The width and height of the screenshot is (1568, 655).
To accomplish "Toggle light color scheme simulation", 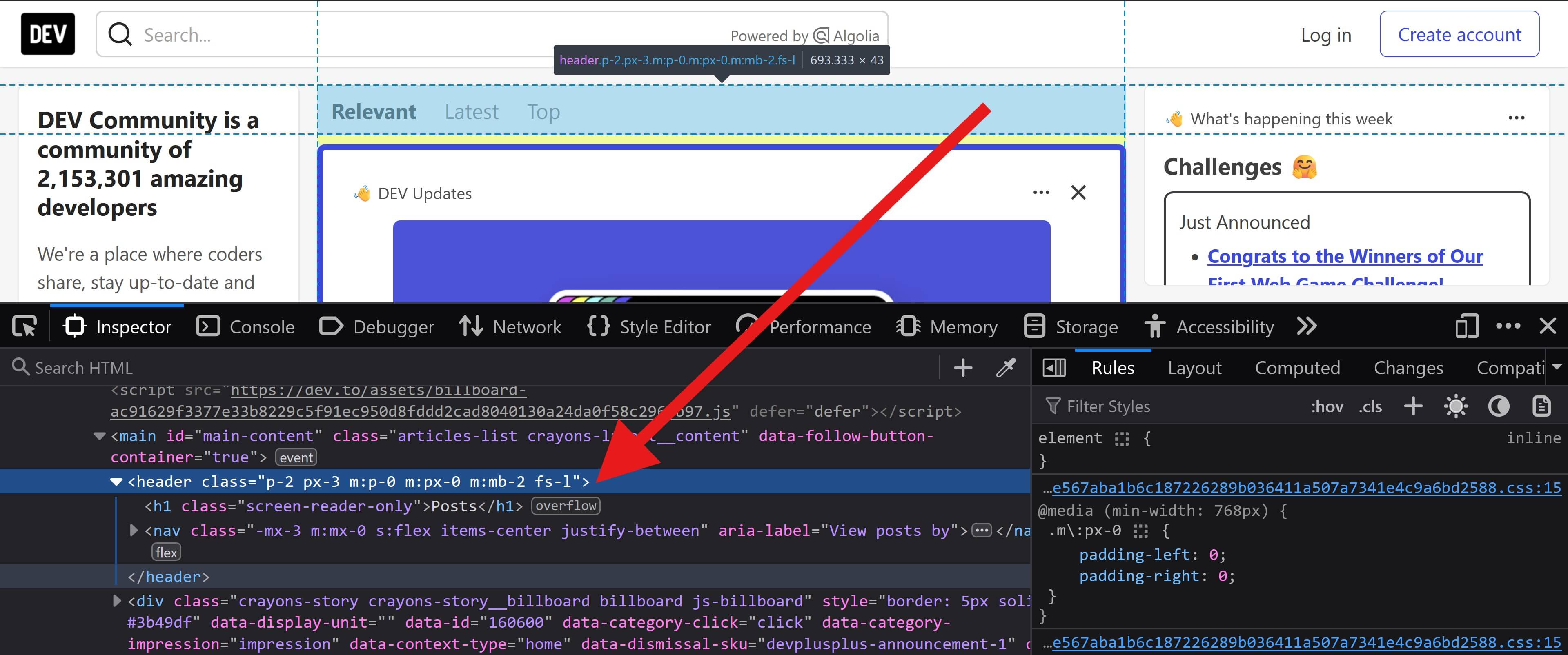I will pyautogui.click(x=1455, y=406).
